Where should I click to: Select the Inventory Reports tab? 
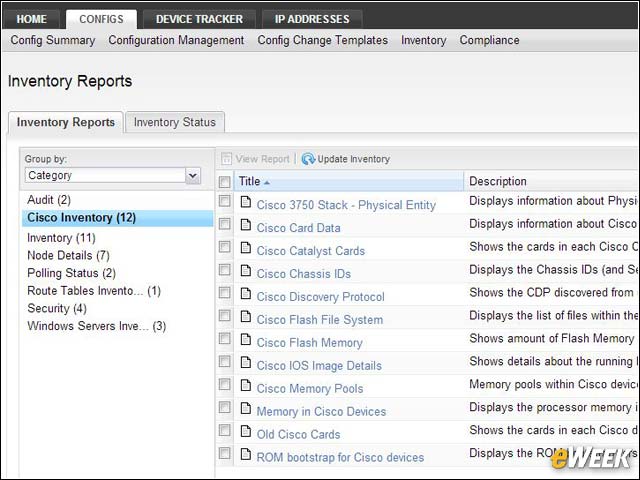(66, 122)
